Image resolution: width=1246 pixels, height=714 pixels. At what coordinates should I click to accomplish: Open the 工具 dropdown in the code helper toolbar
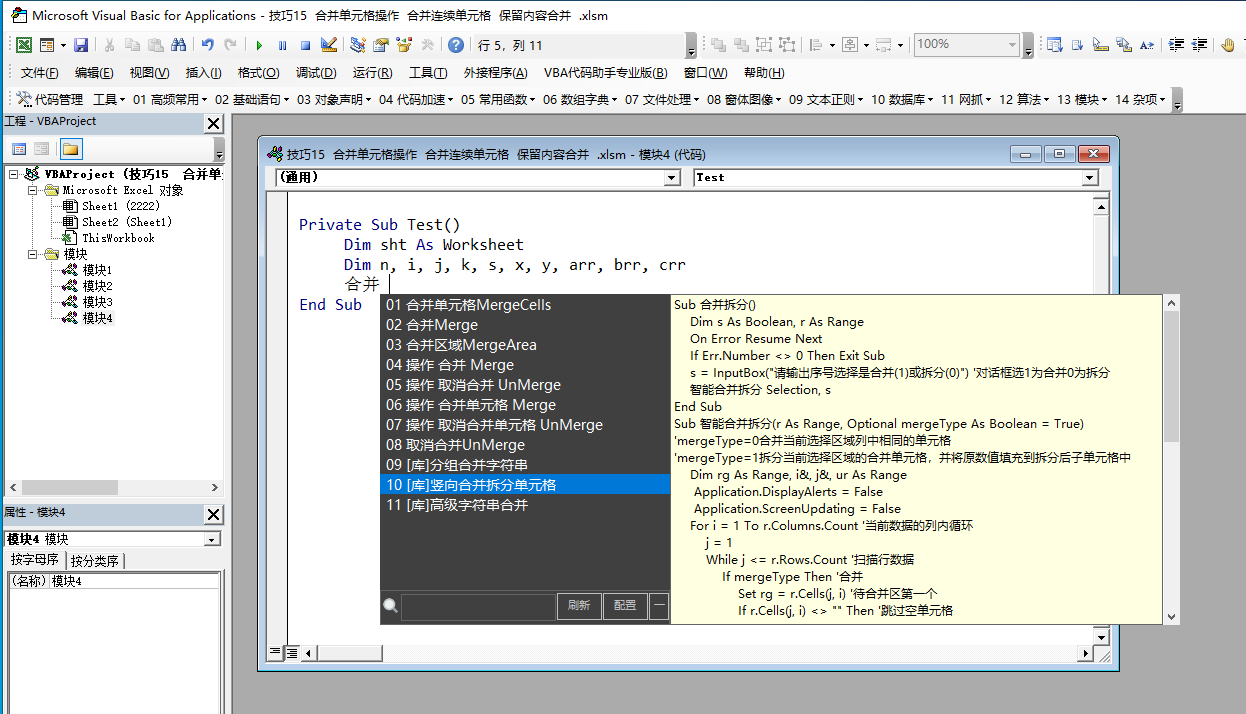pos(109,99)
